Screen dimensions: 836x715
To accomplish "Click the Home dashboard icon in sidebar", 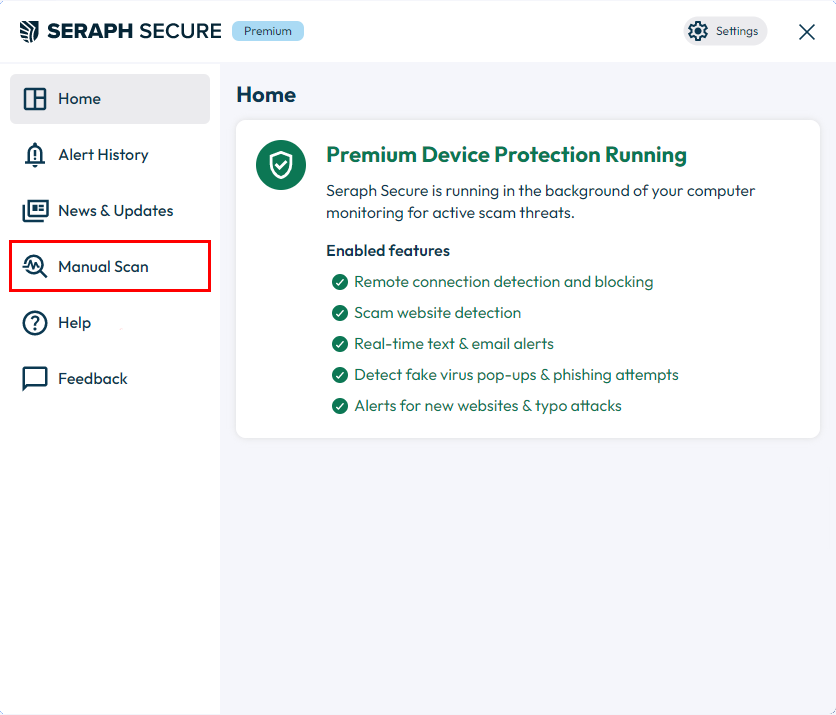I will [x=35, y=99].
